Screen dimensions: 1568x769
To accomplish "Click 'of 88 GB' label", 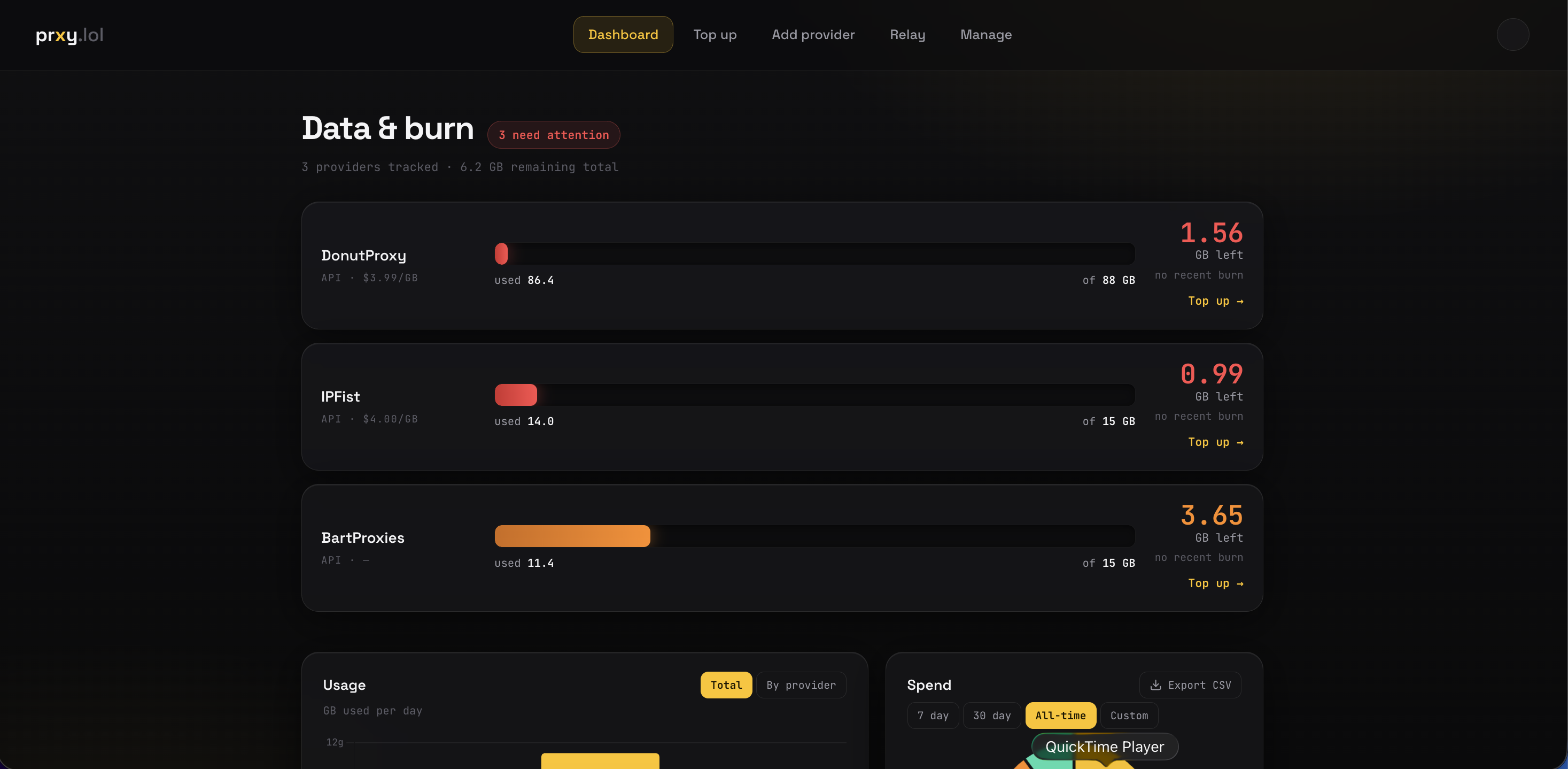I will pyautogui.click(x=1108, y=280).
